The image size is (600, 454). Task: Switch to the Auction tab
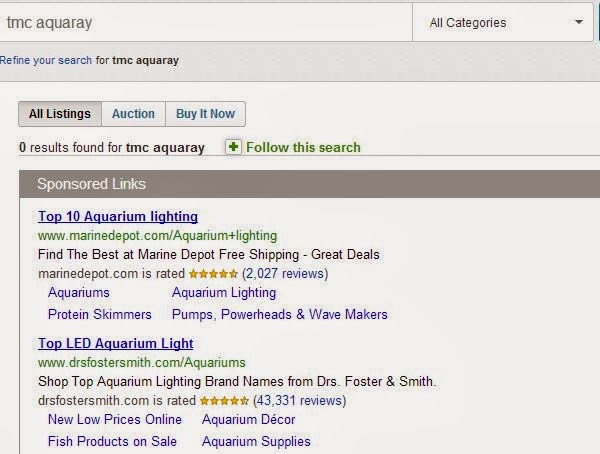point(133,114)
